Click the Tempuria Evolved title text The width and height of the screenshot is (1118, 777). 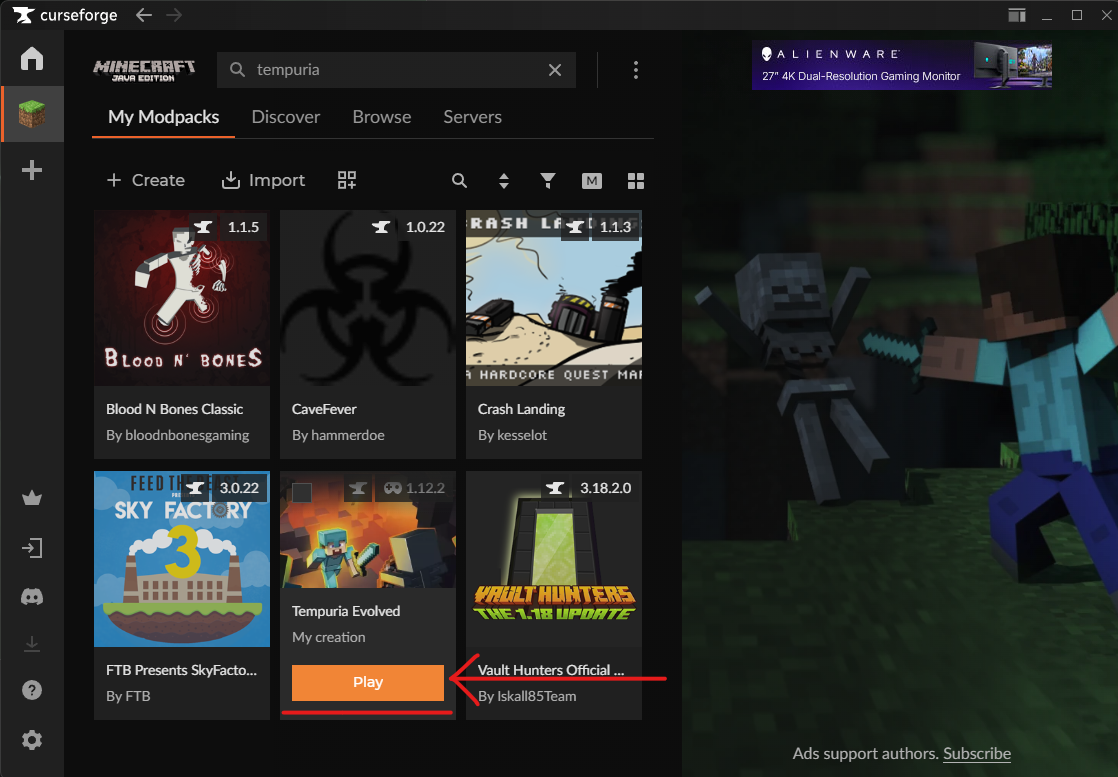click(x=346, y=611)
